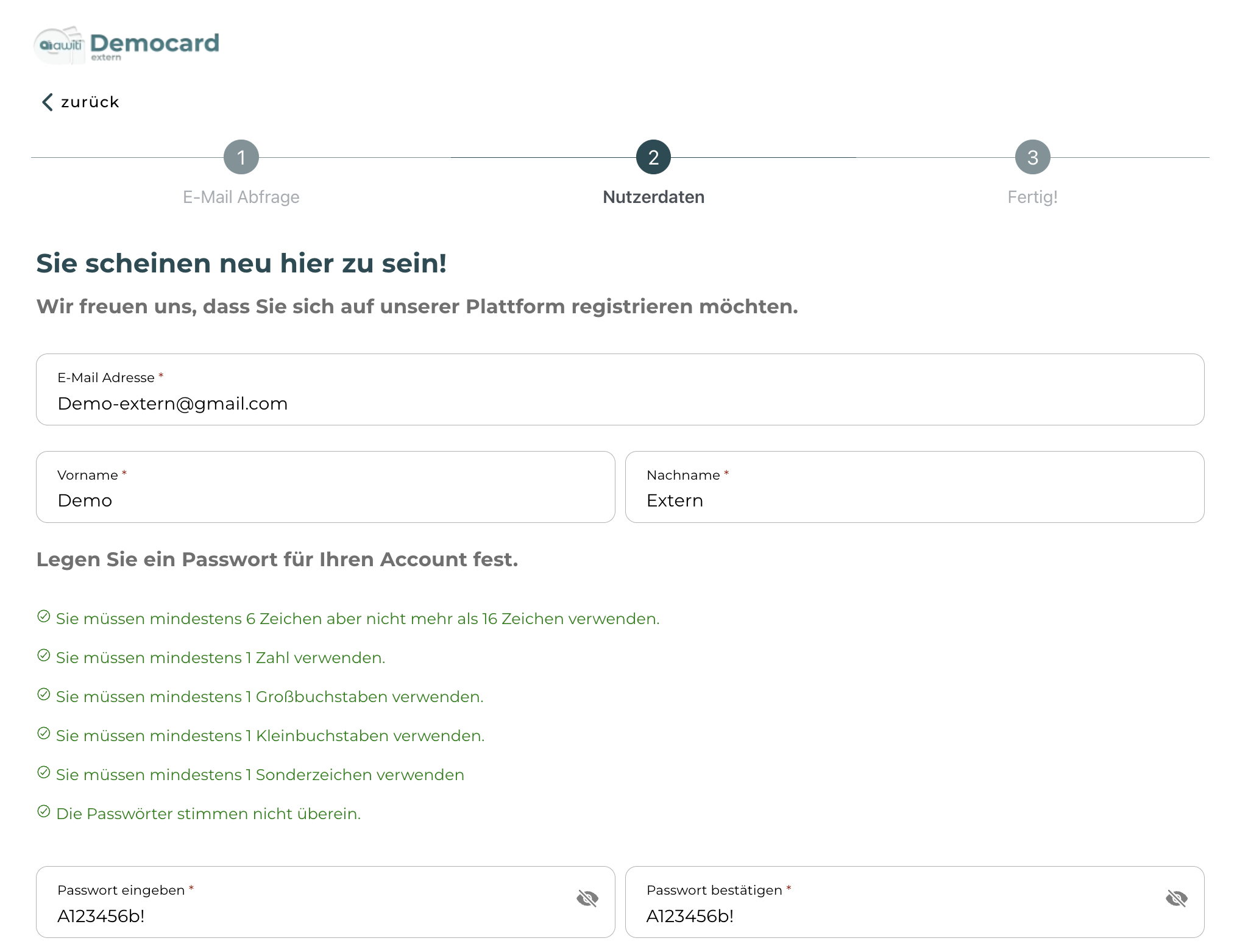The height and width of the screenshot is (952, 1237).
Task: Select step 2 circle in stepper
Action: tap(653, 157)
